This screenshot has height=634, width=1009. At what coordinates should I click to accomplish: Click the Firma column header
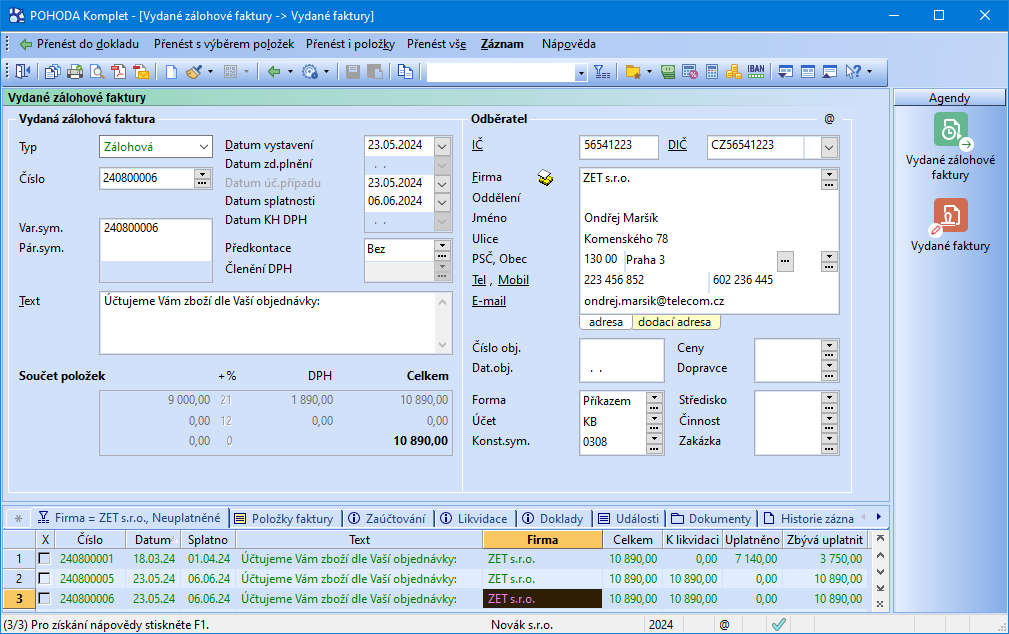(x=542, y=539)
